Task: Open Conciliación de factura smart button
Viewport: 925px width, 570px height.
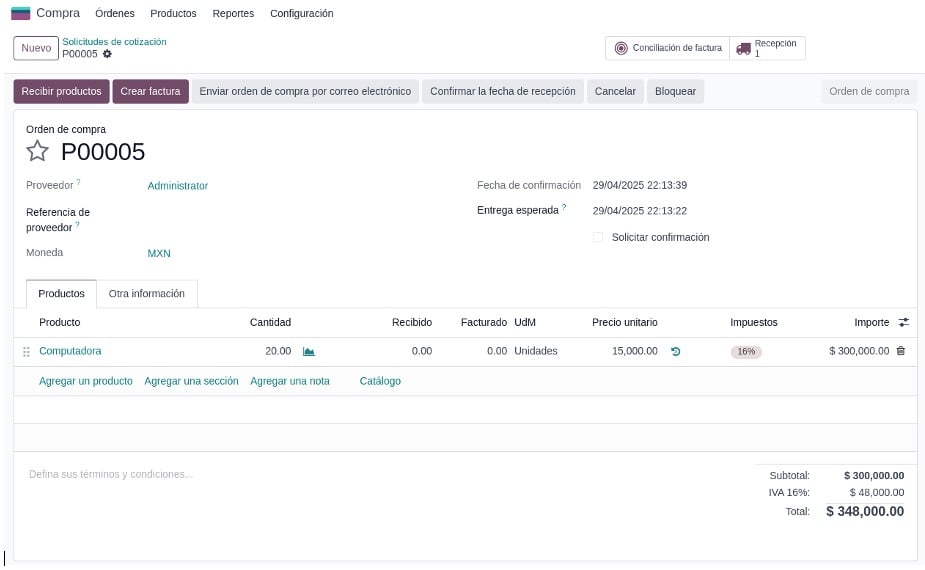Action: tap(668, 48)
